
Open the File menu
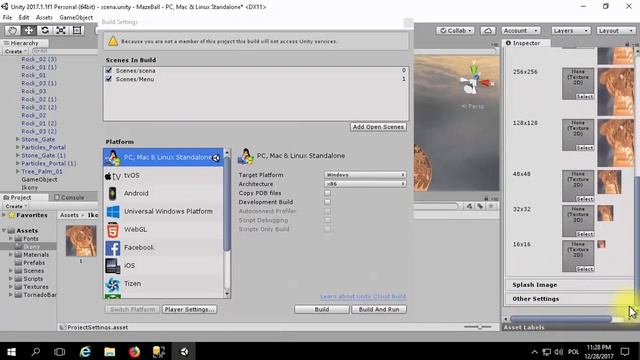click(x=7, y=18)
